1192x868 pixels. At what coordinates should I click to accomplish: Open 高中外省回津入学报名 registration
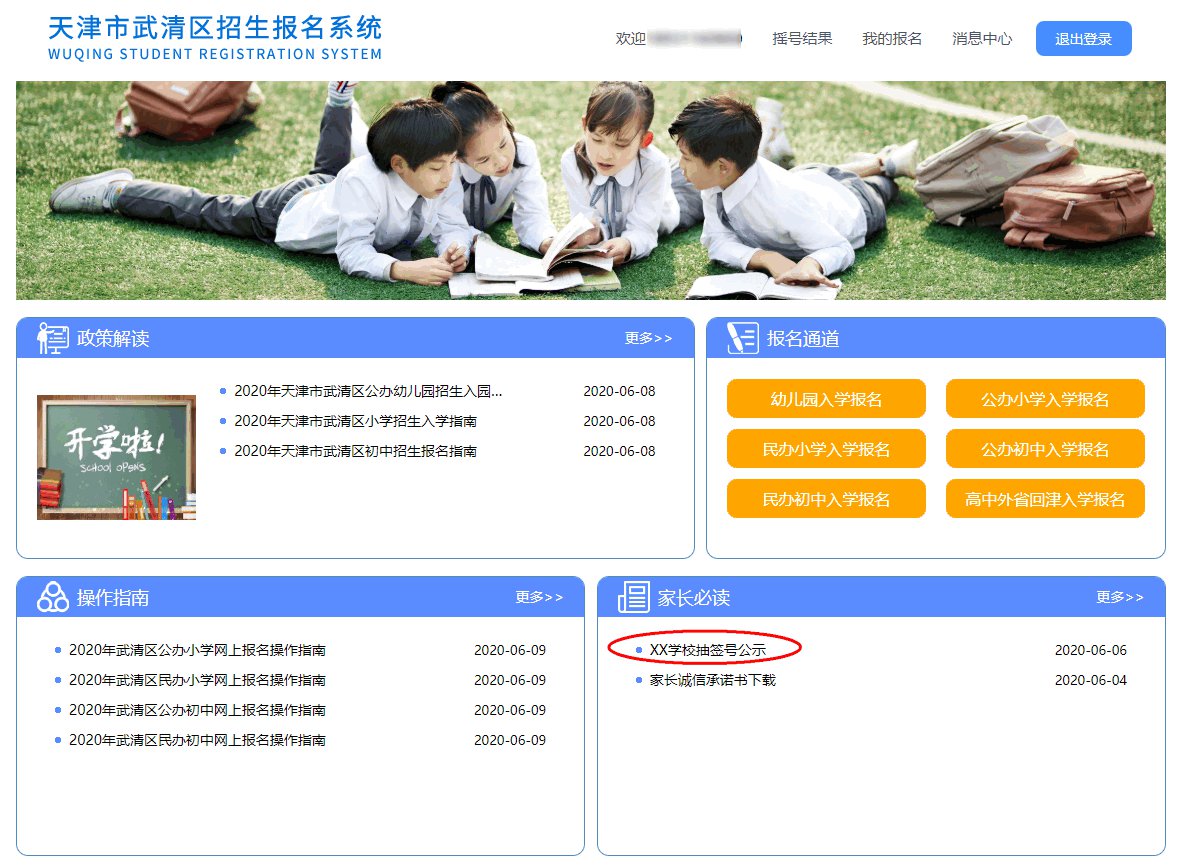pyautogui.click(x=1045, y=499)
